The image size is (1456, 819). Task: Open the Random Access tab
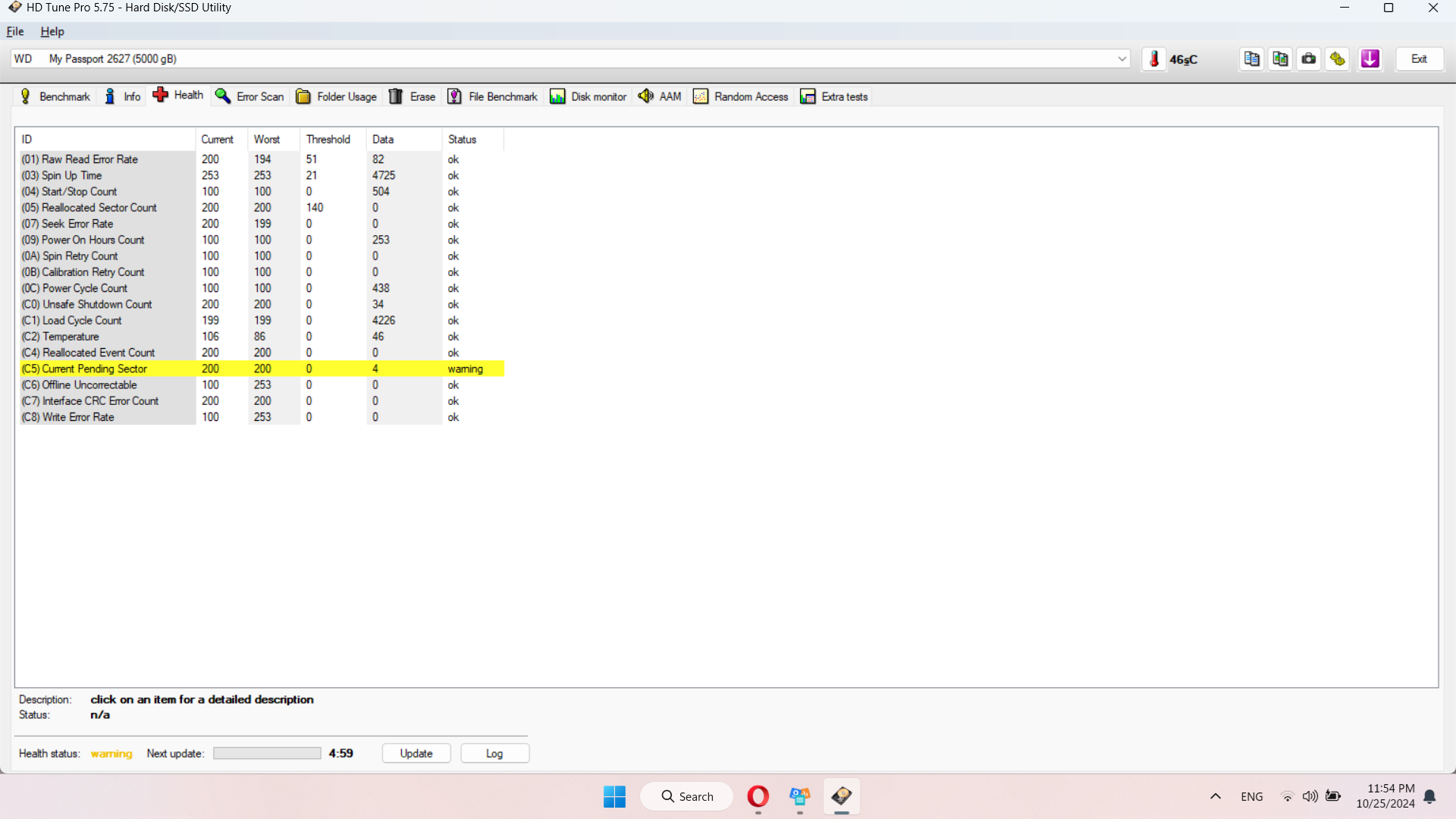(x=741, y=96)
